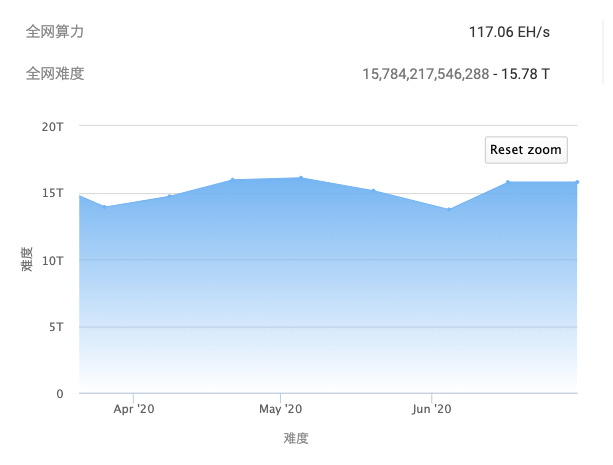Click the vertical 难度 y-axis title

(x=26, y=260)
